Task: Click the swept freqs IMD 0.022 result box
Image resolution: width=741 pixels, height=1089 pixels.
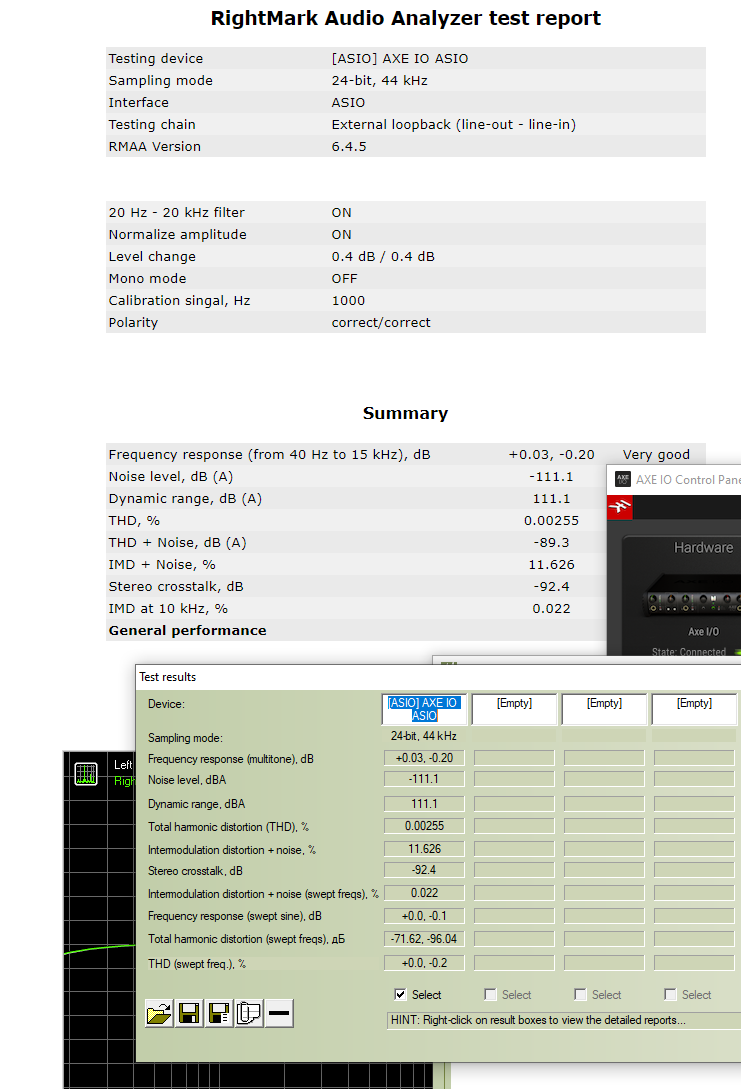Action: [x=424, y=892]
